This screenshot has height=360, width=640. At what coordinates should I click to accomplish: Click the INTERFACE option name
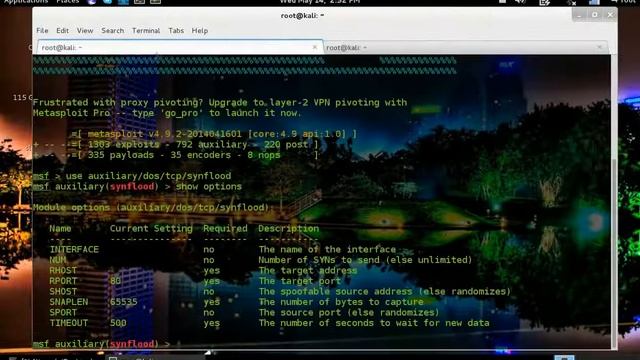[74, 249]
